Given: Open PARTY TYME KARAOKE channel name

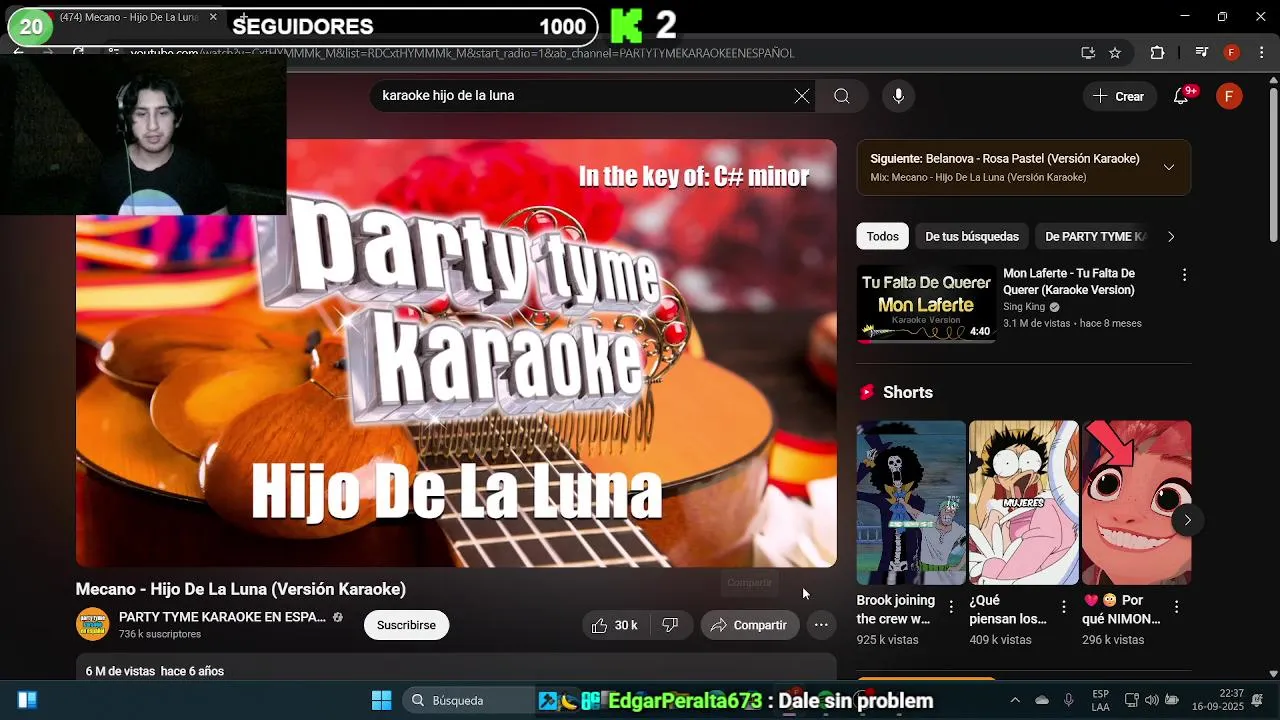Looking at the screenshot, I should click(x=222, y=617).
